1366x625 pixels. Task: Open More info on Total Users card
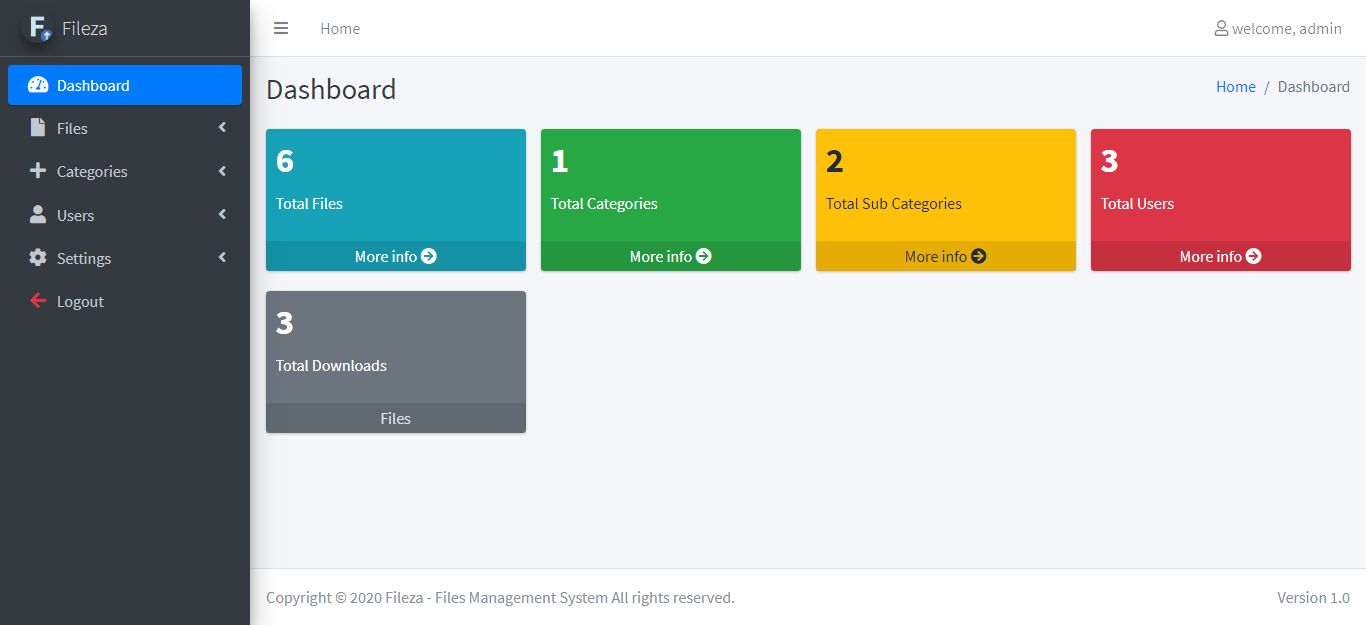pyautogui.click(x=1220, y=256)
